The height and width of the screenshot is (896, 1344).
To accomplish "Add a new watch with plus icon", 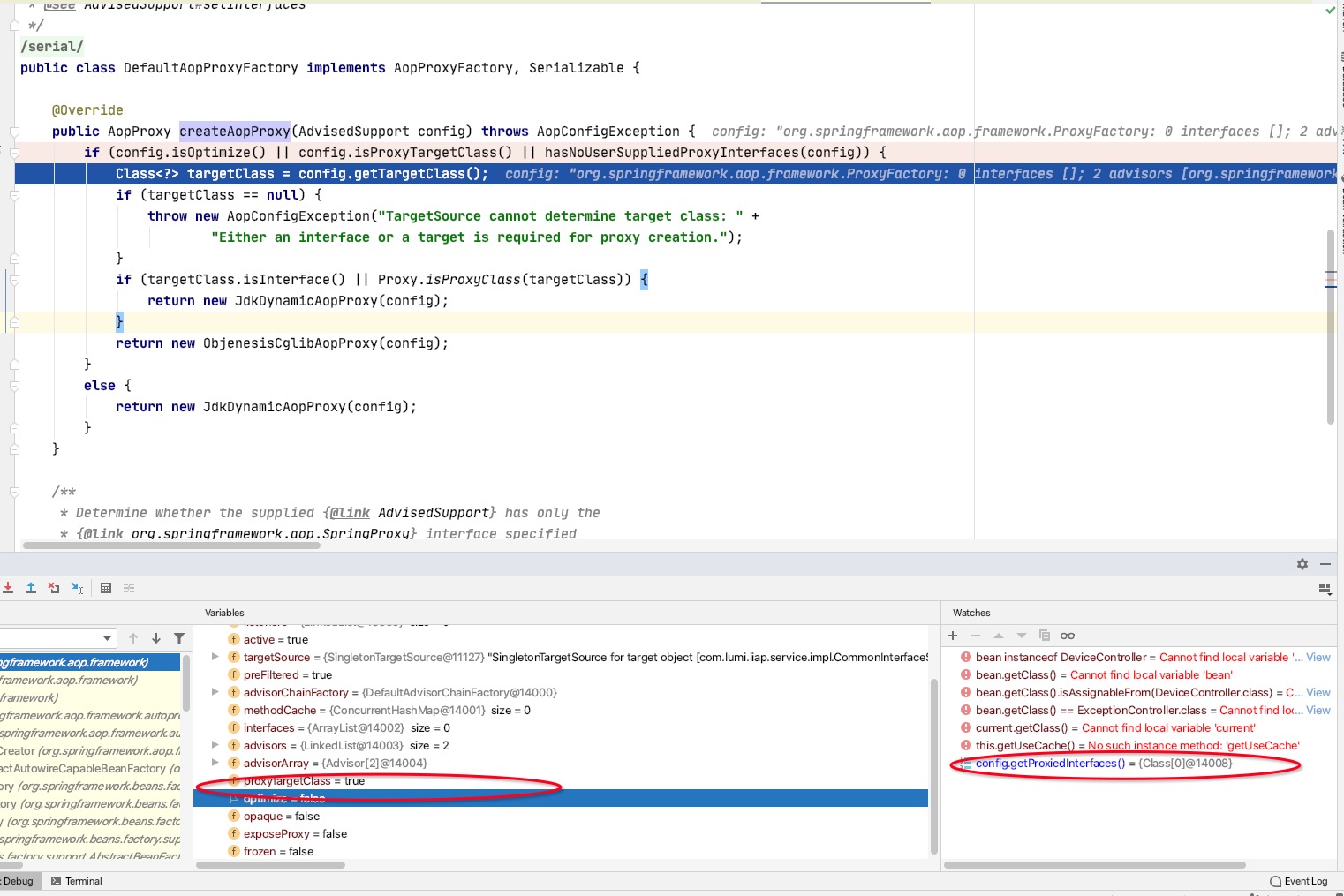I will click(x=953, y=636).
